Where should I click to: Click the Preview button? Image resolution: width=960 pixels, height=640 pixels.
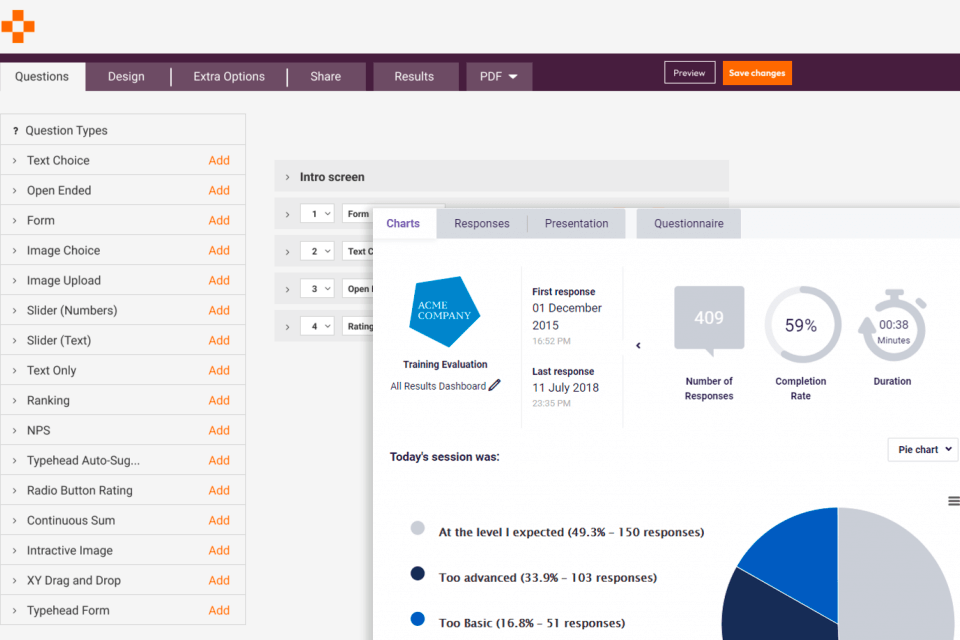[689, 73]
